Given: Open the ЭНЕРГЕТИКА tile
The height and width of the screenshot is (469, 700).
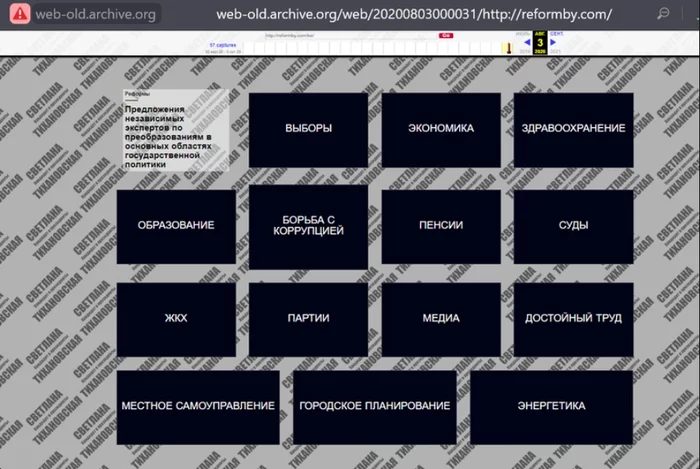Looking at the screenshot, I should click(x=551, y=407).
